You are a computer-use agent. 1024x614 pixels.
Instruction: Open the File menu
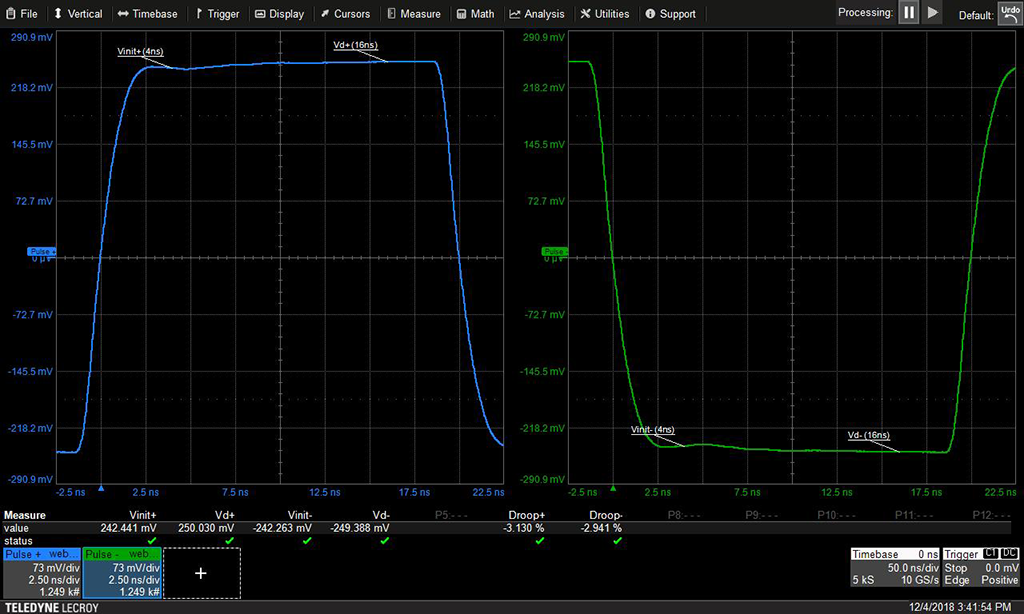pyautogui.click(x=21, y=14)
